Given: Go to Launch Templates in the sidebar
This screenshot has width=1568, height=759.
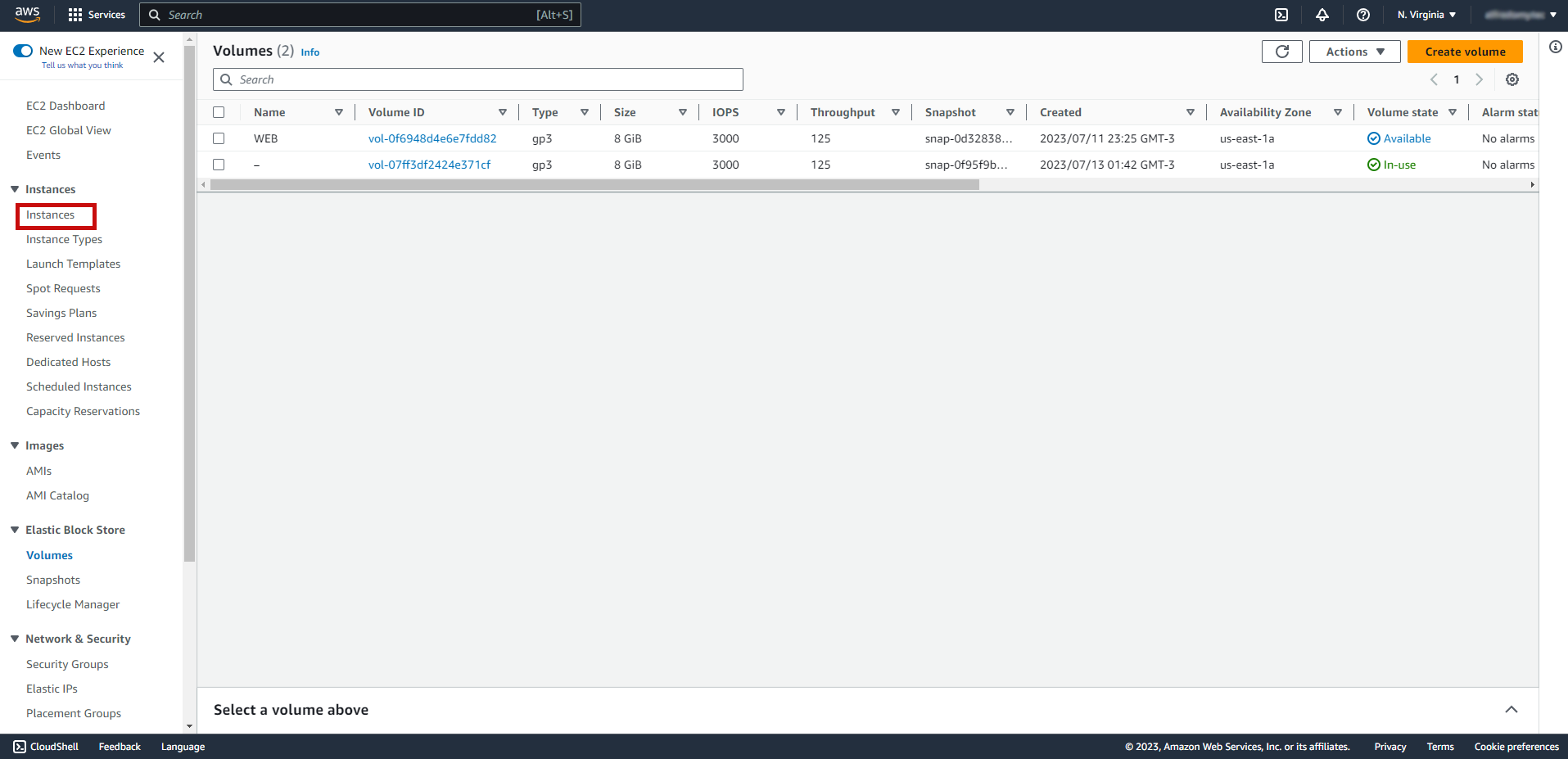Looking at the screenshot, I should click(73, 264).
